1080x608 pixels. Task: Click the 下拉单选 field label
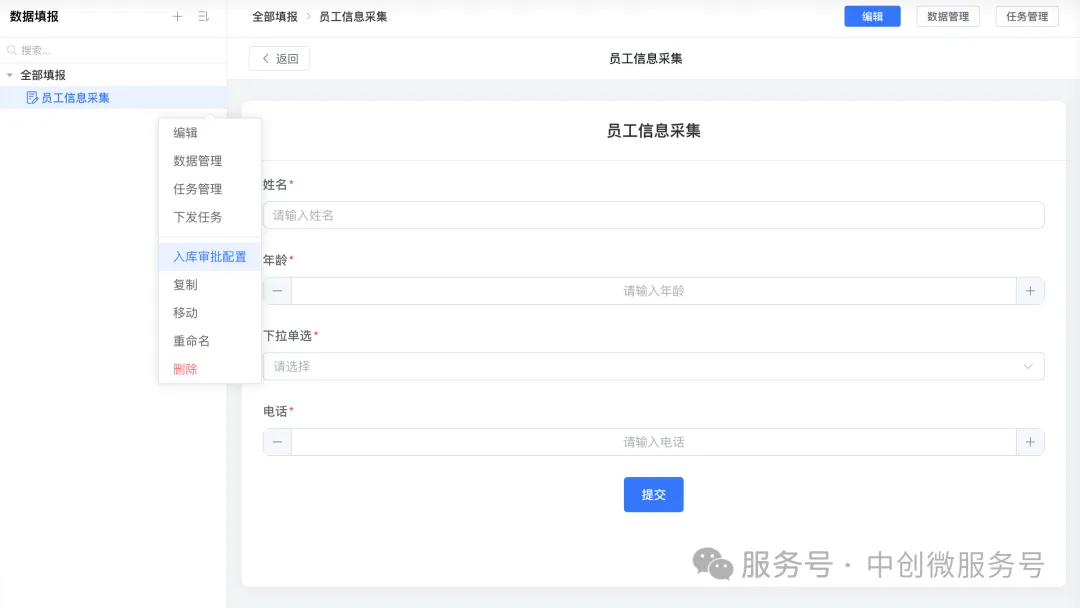click(287, 335)
